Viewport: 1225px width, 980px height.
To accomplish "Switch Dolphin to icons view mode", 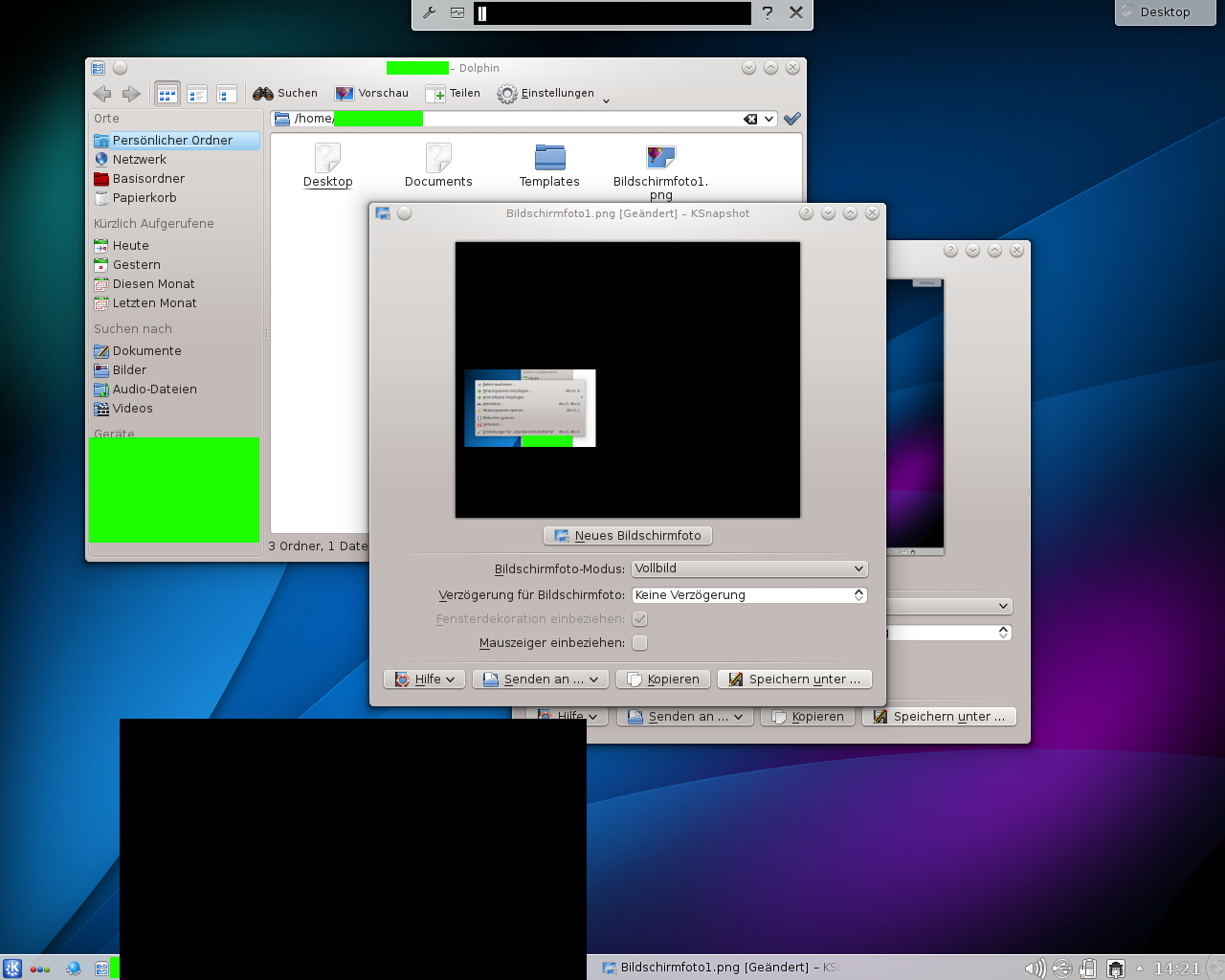I will pyautogui.click(x=167, y=94).
